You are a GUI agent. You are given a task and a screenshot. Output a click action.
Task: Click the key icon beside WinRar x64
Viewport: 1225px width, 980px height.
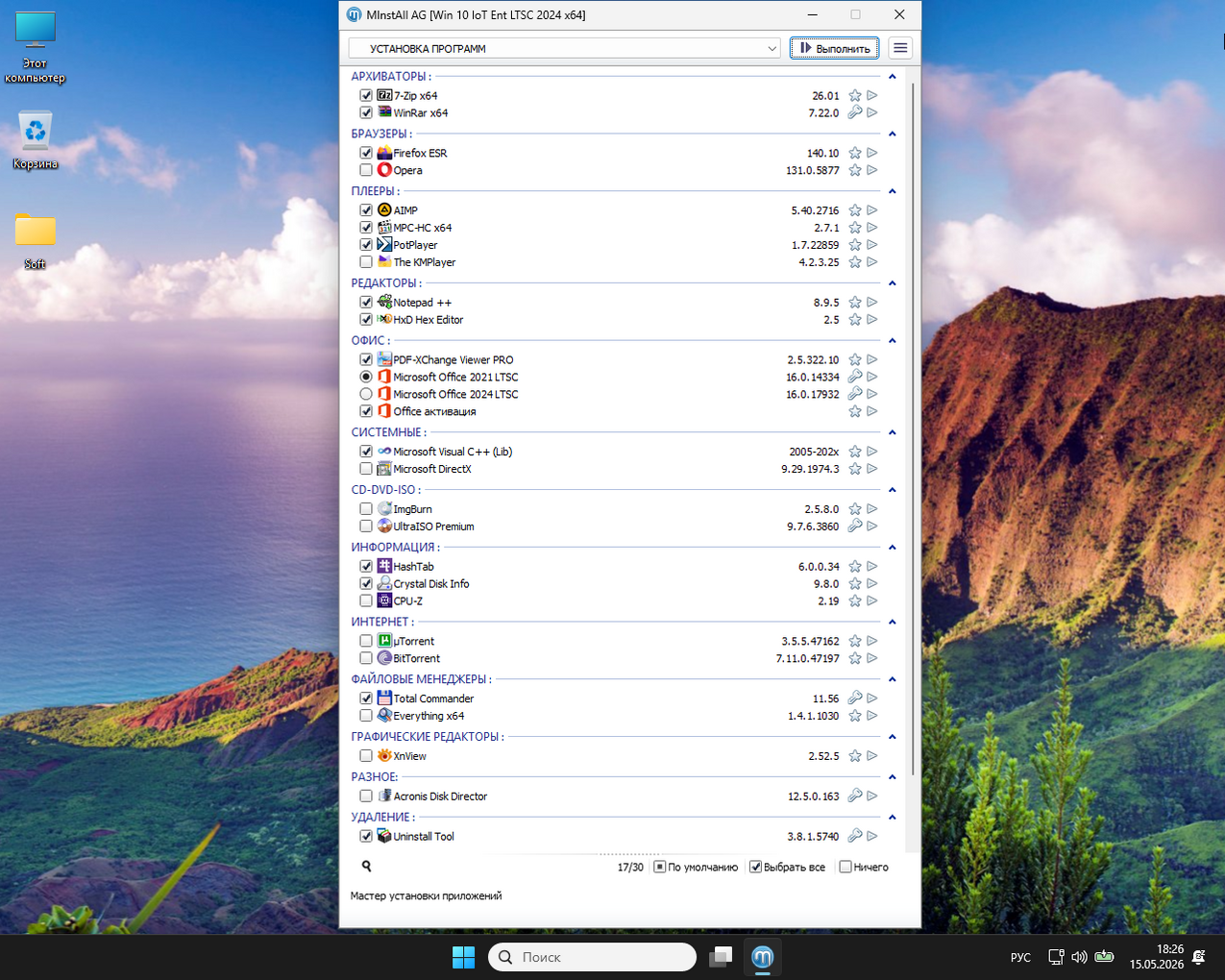(x=855, y=112)
